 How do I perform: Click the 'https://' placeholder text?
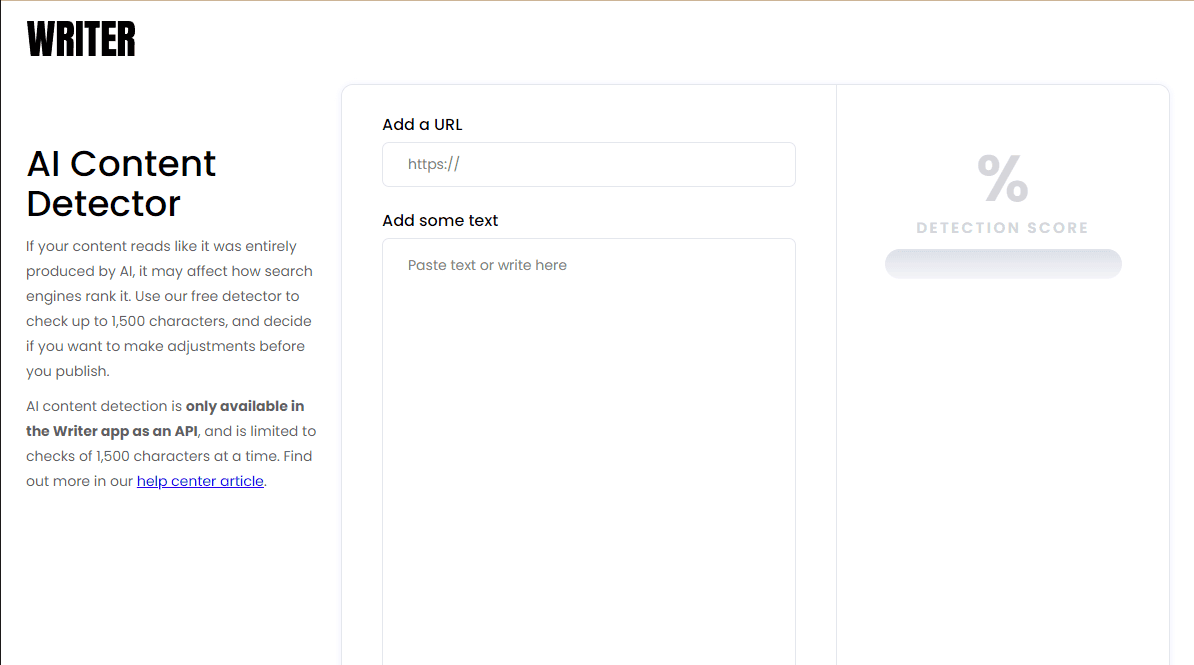(x=433, y=164)
